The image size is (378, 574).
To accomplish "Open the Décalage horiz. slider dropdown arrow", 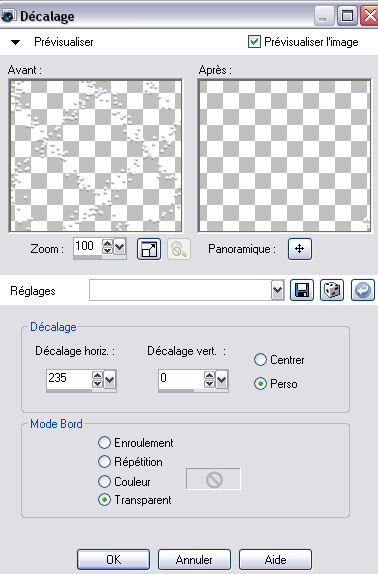I will point(110,379).
